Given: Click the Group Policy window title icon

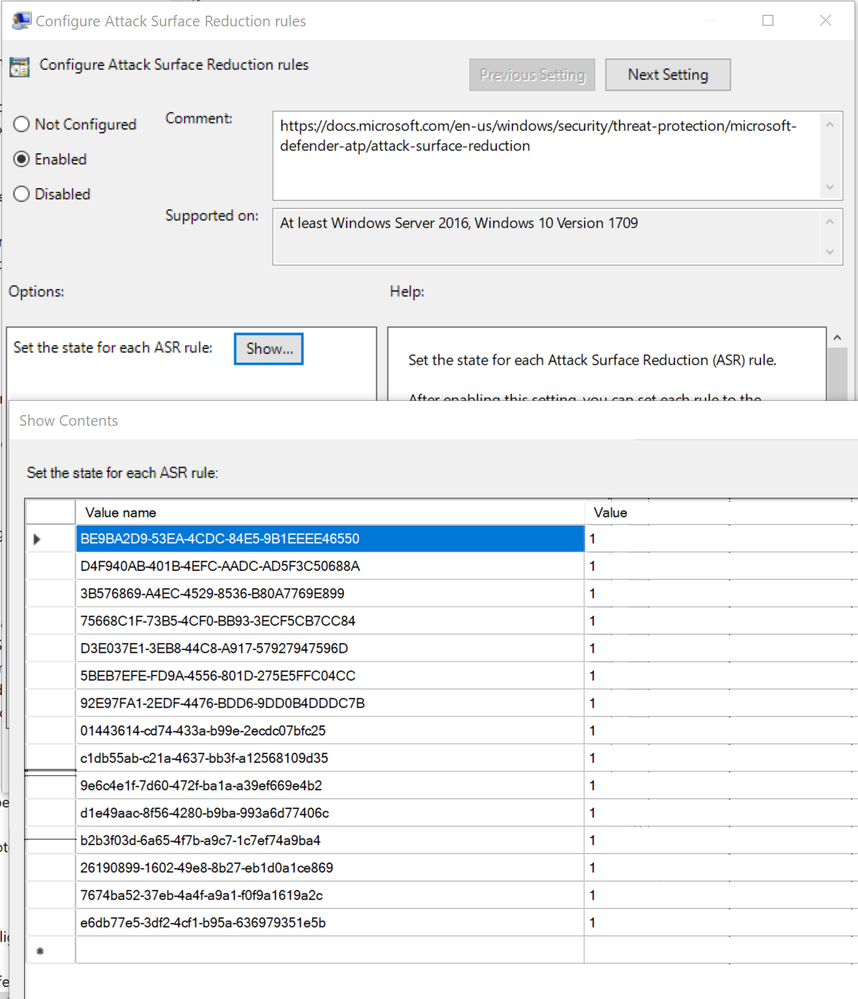Looking at the screenshot, I should pyautogui.click(x=21, y=21).
